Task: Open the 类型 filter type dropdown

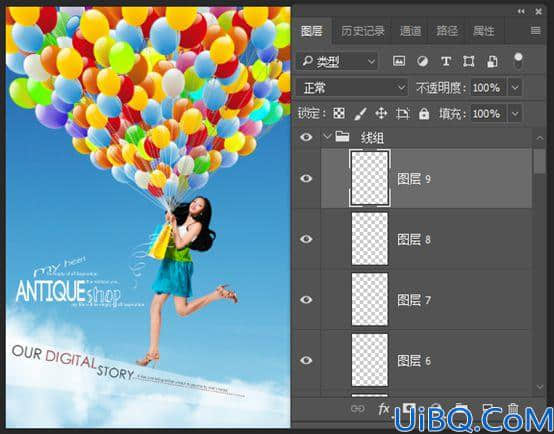Action: (x=336, y=61)
